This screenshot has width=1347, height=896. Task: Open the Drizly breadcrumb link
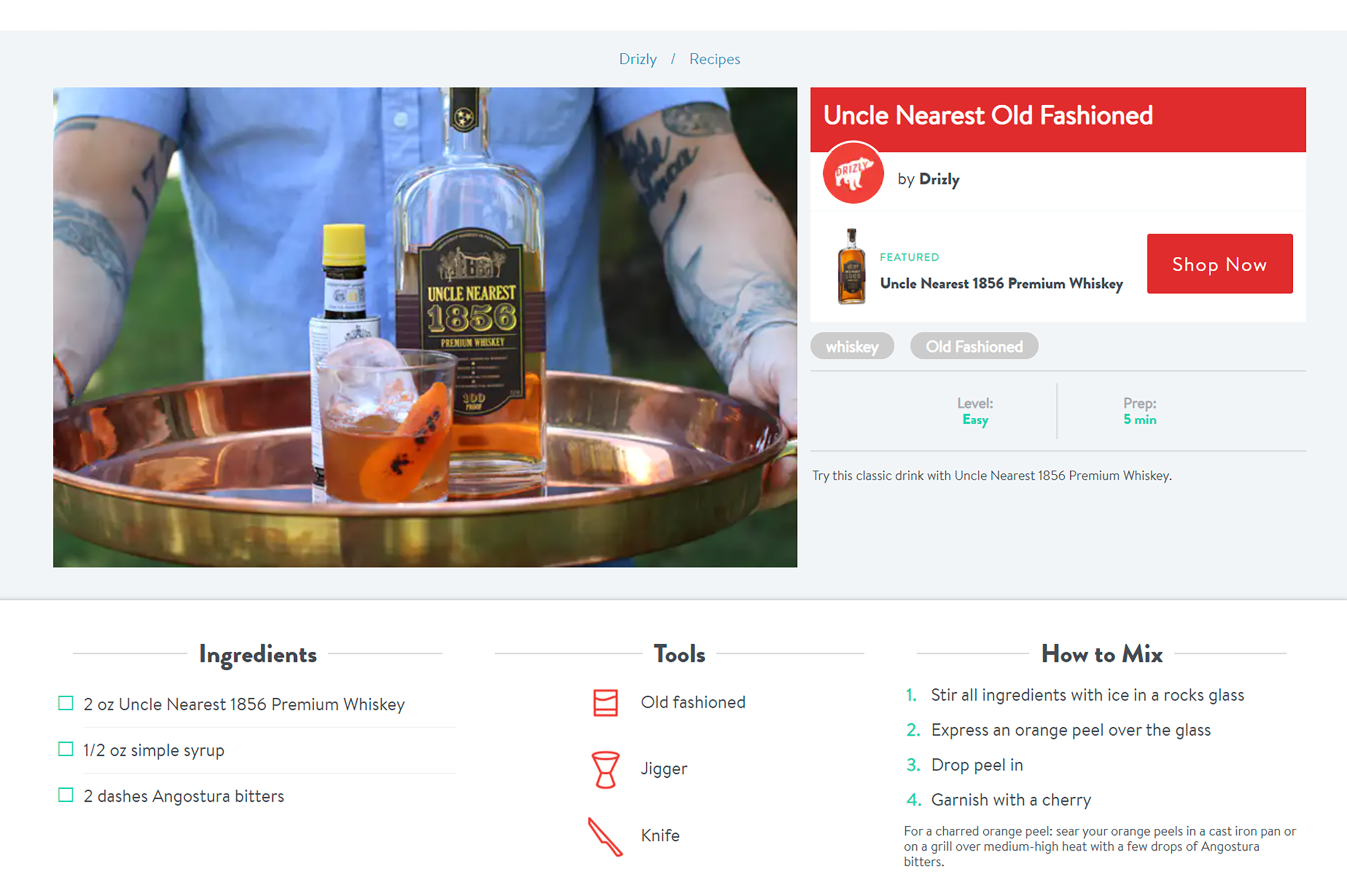tap(637, 59)
